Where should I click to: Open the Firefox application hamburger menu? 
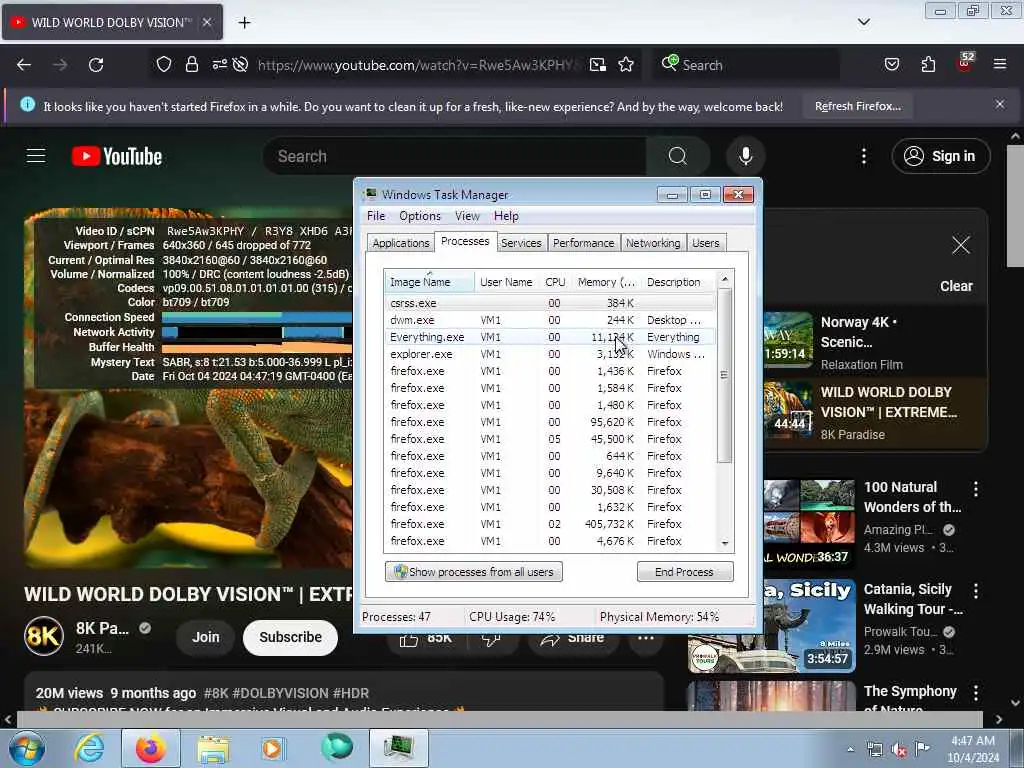1000,64
